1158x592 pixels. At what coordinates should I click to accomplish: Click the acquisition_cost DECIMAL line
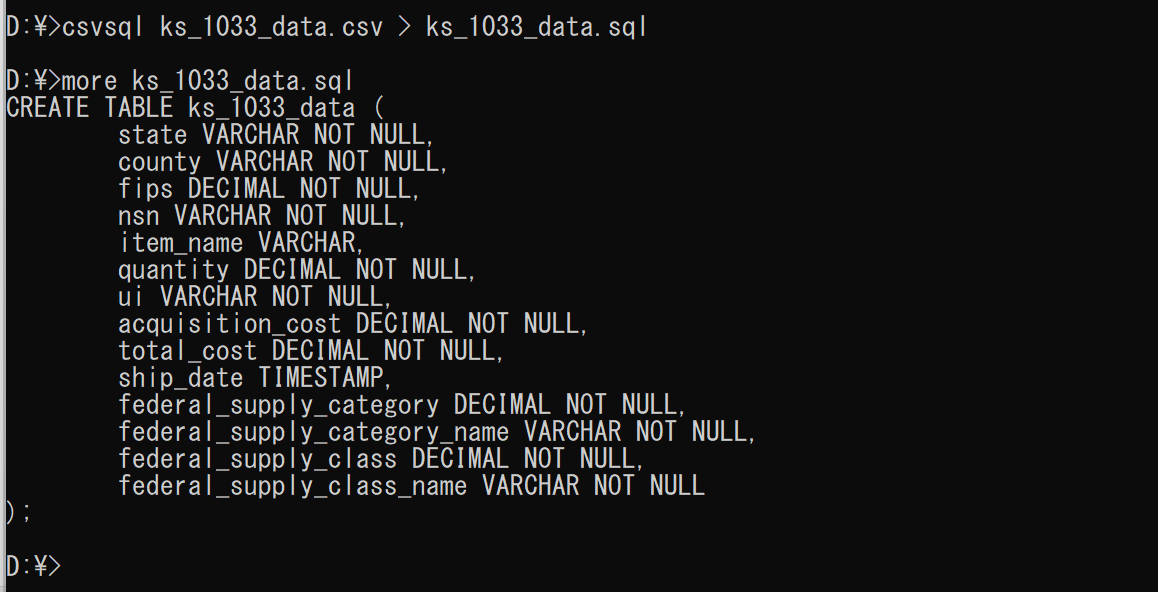coord(353,324)
